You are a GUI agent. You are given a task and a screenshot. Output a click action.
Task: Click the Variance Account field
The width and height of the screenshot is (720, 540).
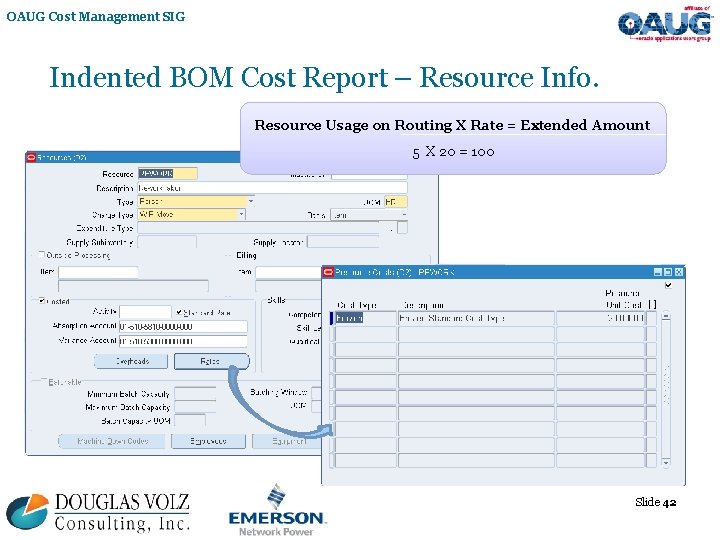click(x=183, y=341)
